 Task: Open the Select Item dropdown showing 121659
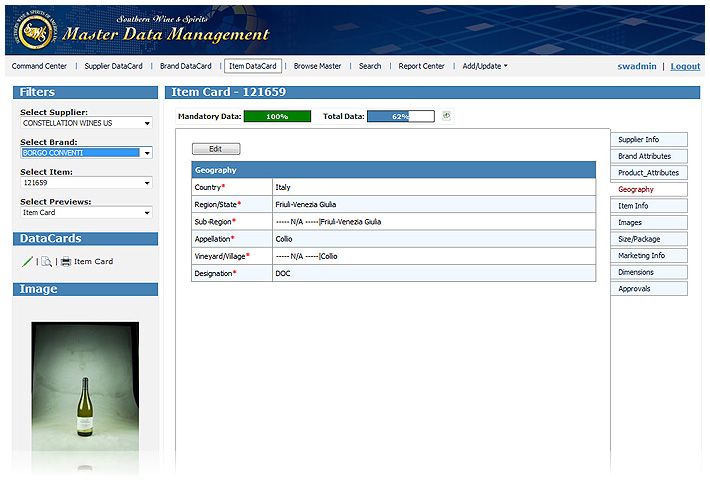[86, 183]
